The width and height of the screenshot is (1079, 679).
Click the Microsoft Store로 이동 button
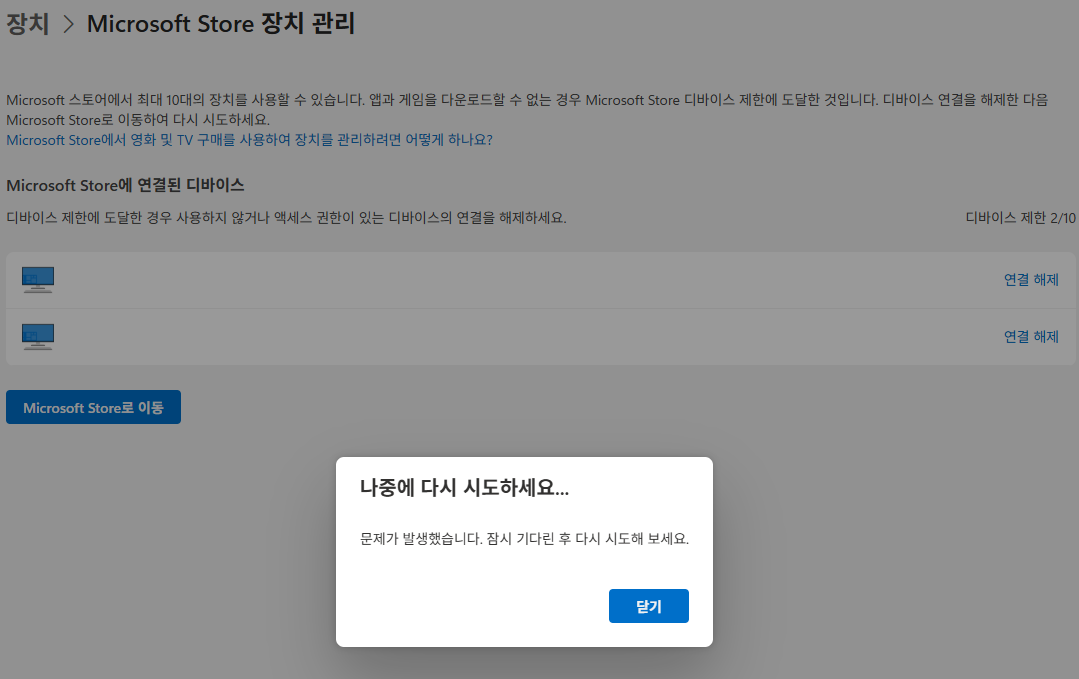(93, 407)
